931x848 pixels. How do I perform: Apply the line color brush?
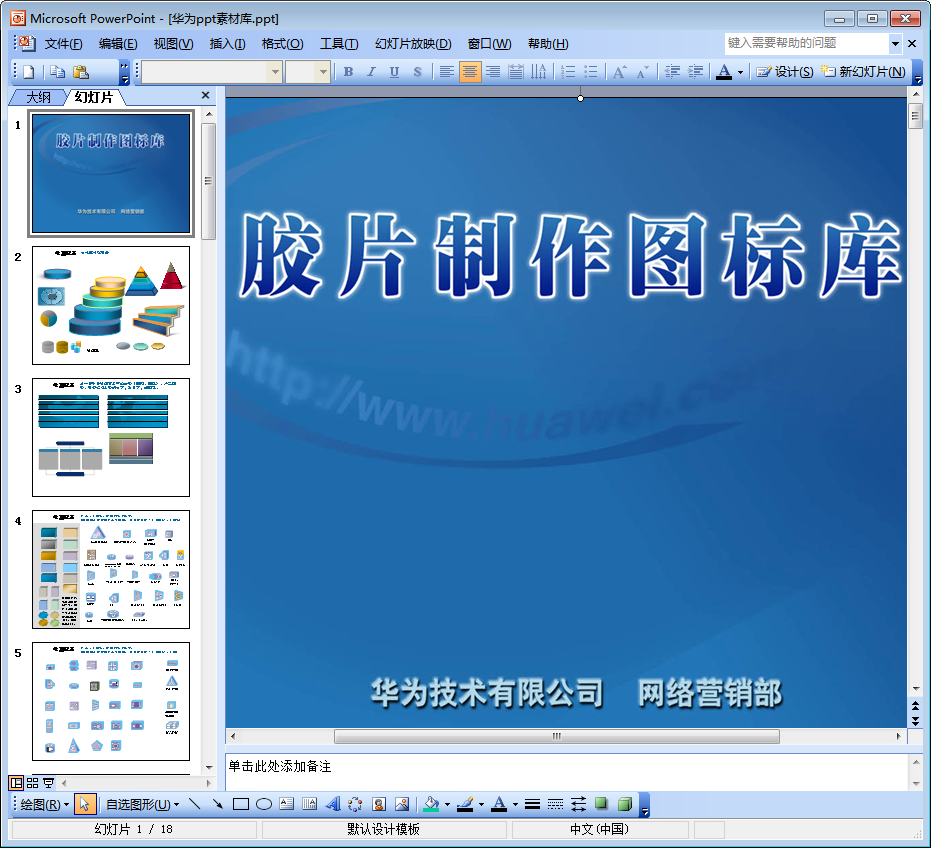coord(466,804)
